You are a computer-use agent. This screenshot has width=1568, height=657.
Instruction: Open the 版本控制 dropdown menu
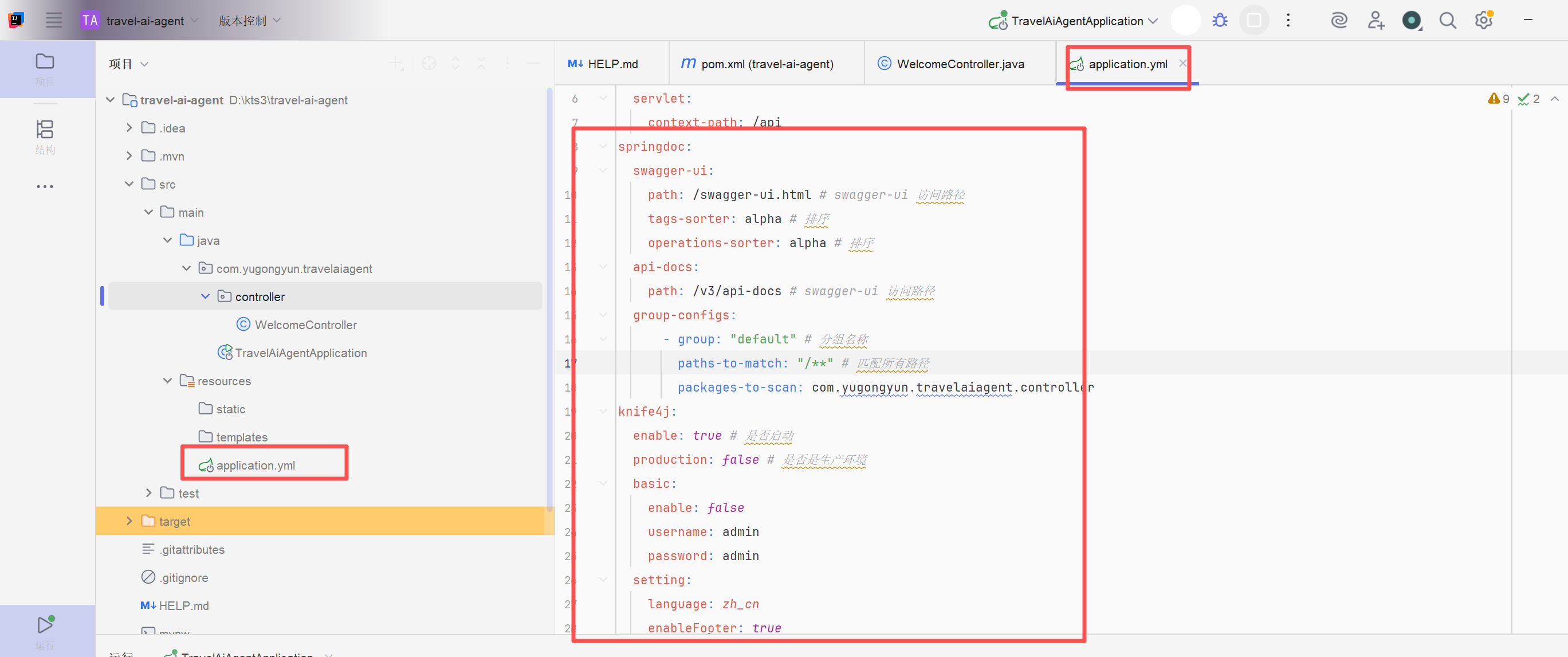click(x=249, y=21)
